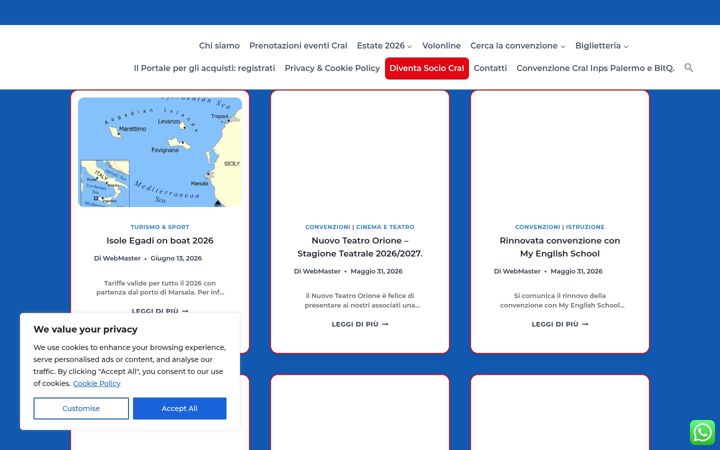Image resolution: width=720 pixels, height=450 pixels.
Task: Click Leggi di più under My English School
Action: point(560,324)
